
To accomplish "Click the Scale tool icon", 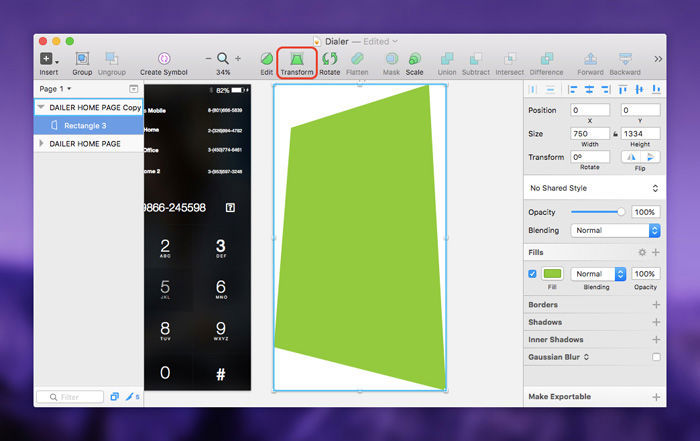I will click(x=414, y=59).
